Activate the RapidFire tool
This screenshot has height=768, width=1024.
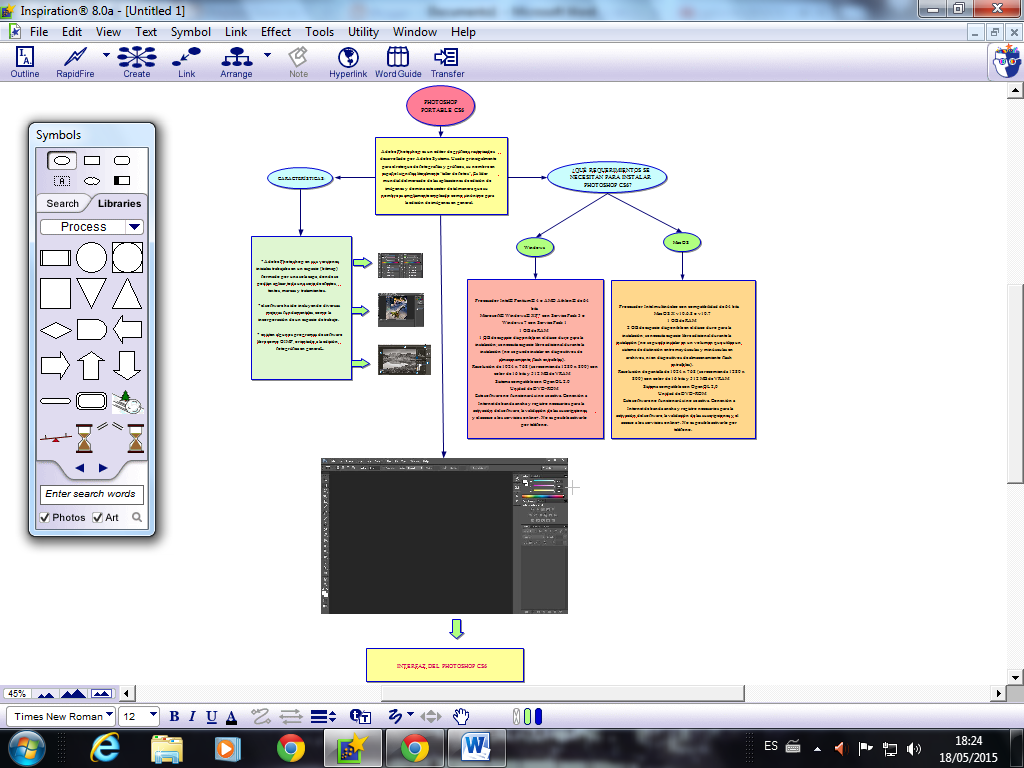(75, 63)
